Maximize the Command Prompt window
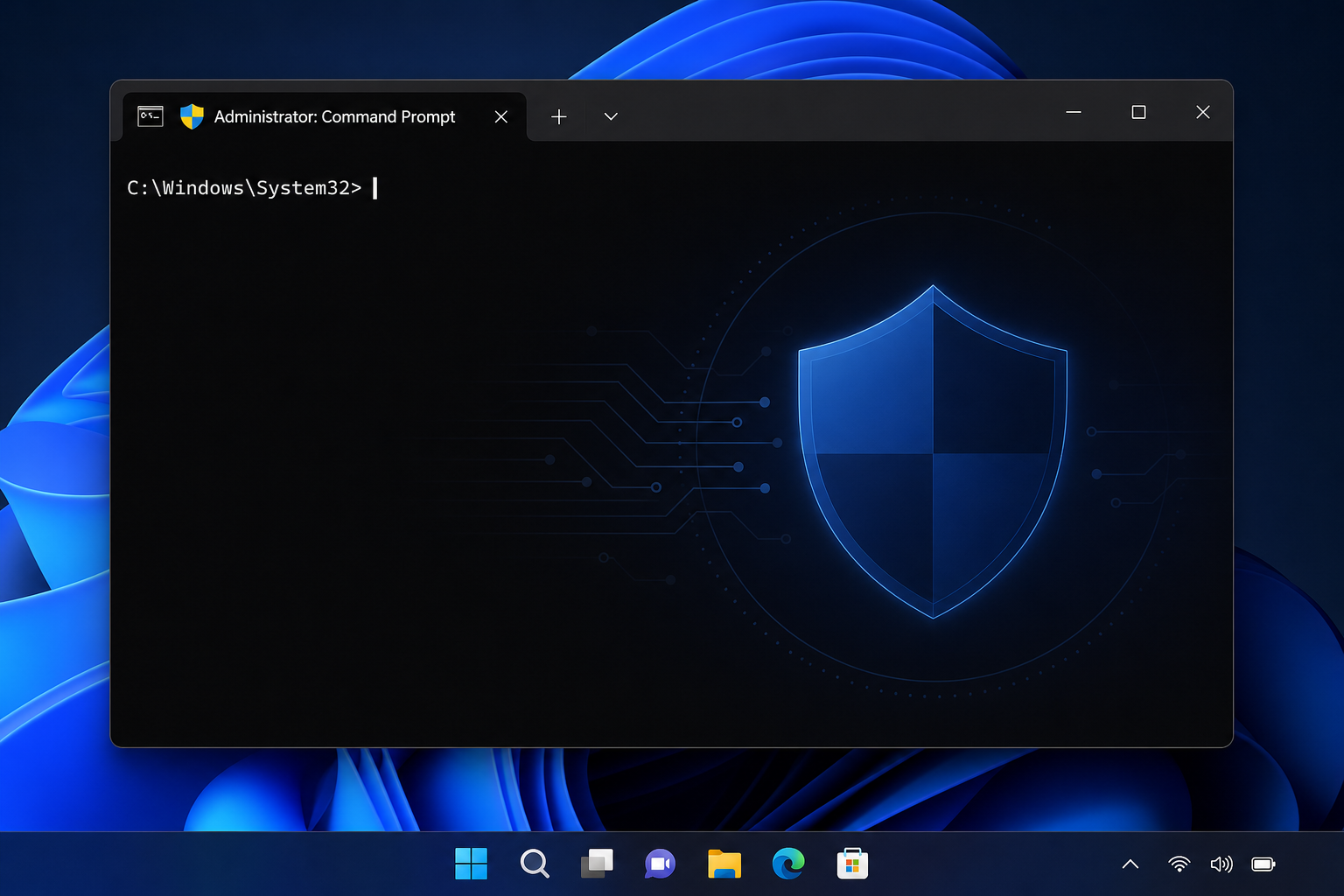The width and height of the screenshot is (1344, 896). tap(1138, 112)
